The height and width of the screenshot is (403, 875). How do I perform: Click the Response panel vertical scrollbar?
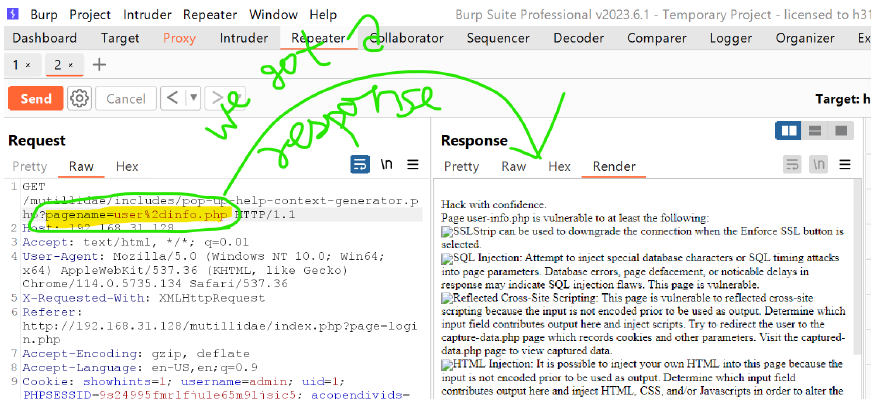coord(858,268)
